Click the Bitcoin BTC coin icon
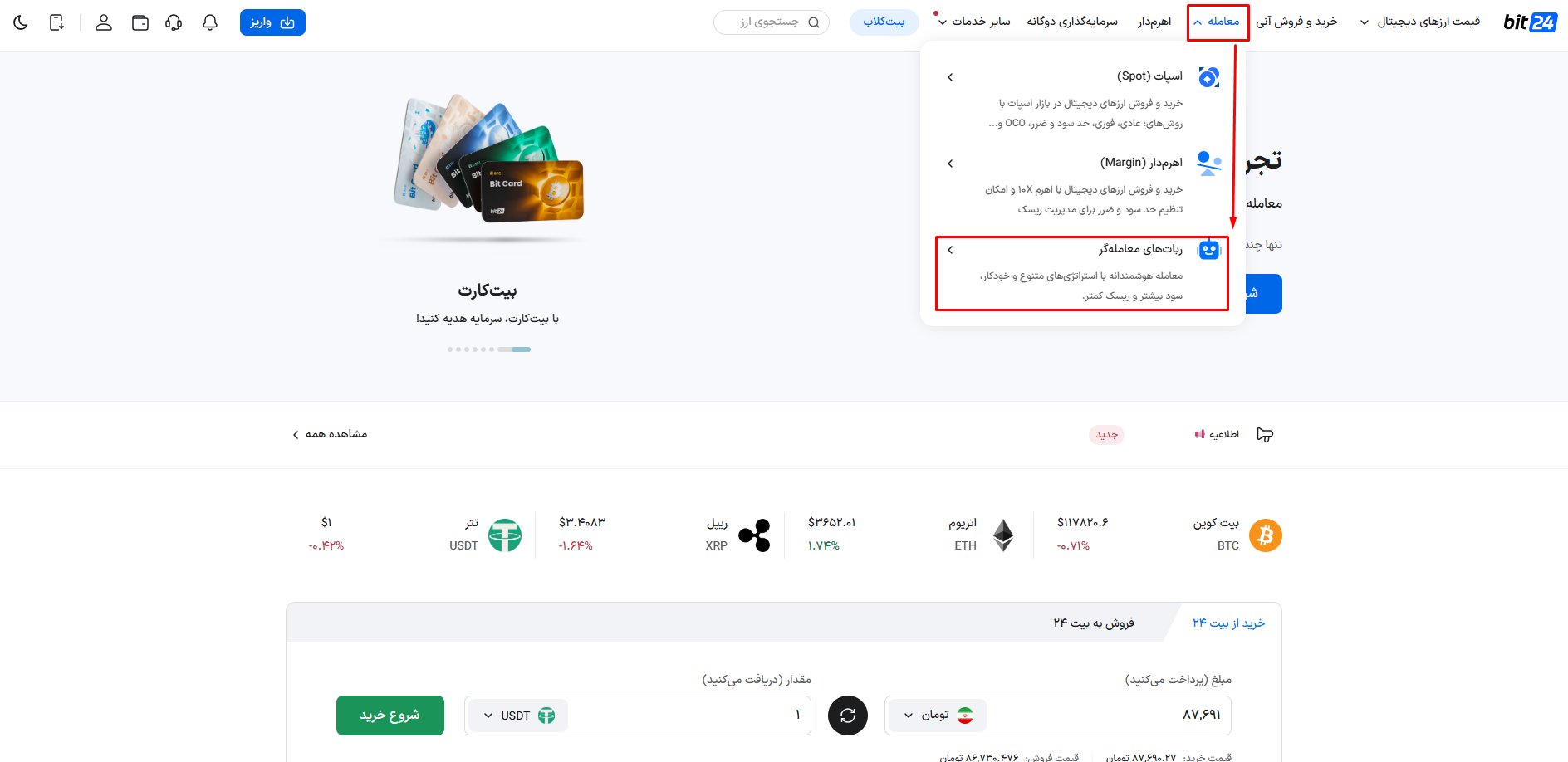This screenshot has width=1568, height=762. (x=1266, y=535)
